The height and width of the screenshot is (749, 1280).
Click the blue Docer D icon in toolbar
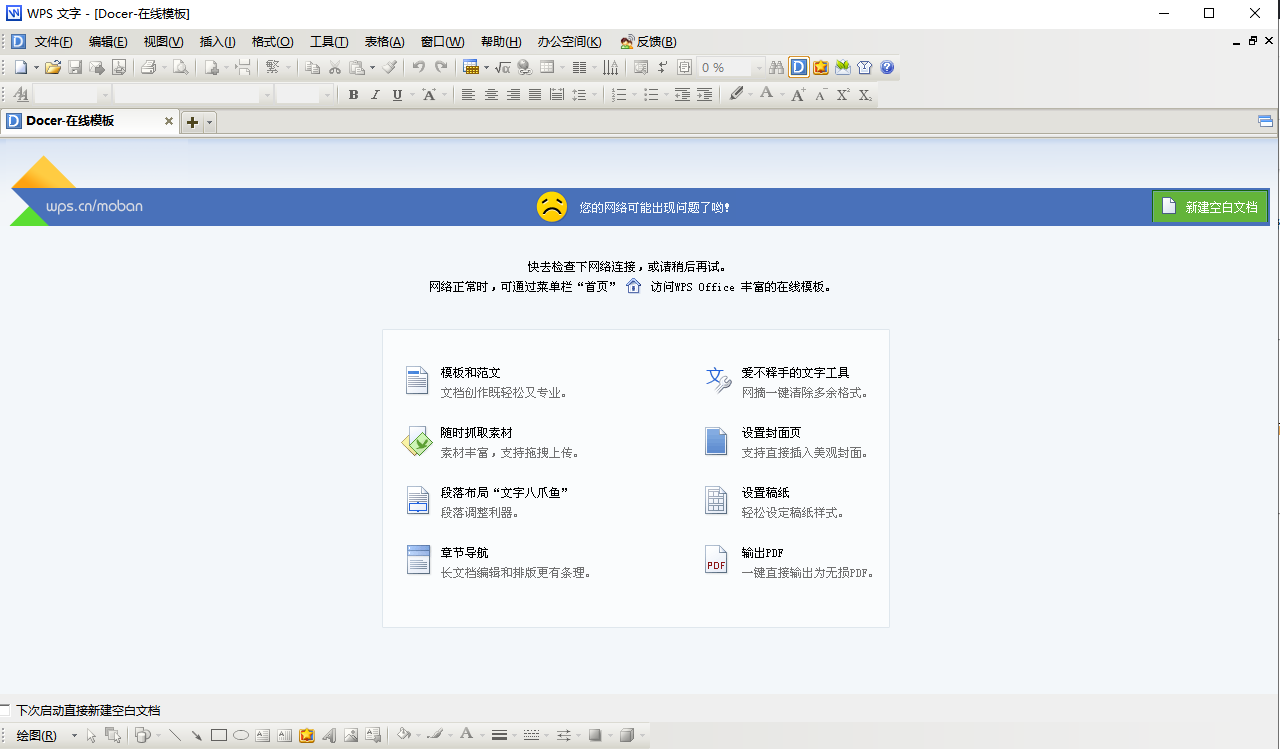(x=799, y=67)
